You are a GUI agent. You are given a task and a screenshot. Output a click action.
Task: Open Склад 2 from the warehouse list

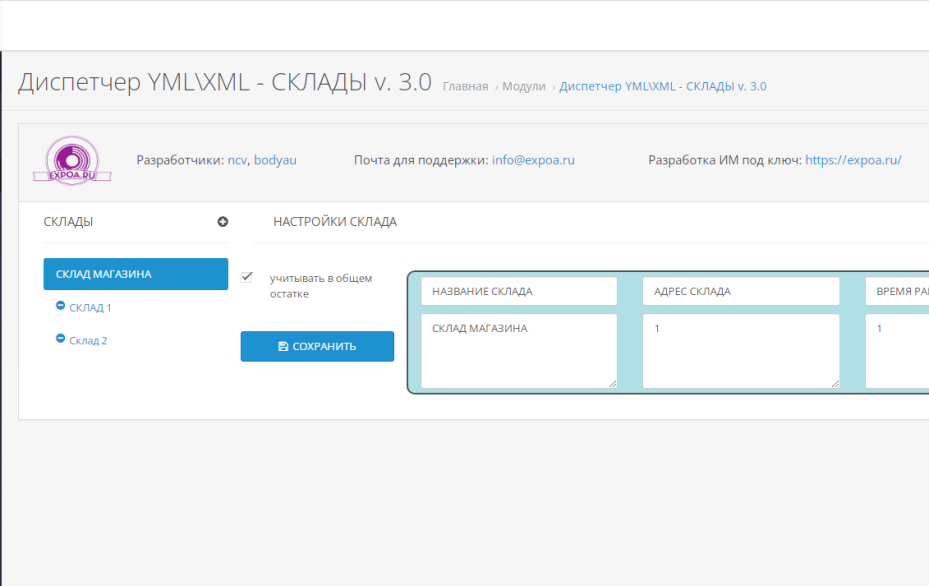[x=89, y=341]
